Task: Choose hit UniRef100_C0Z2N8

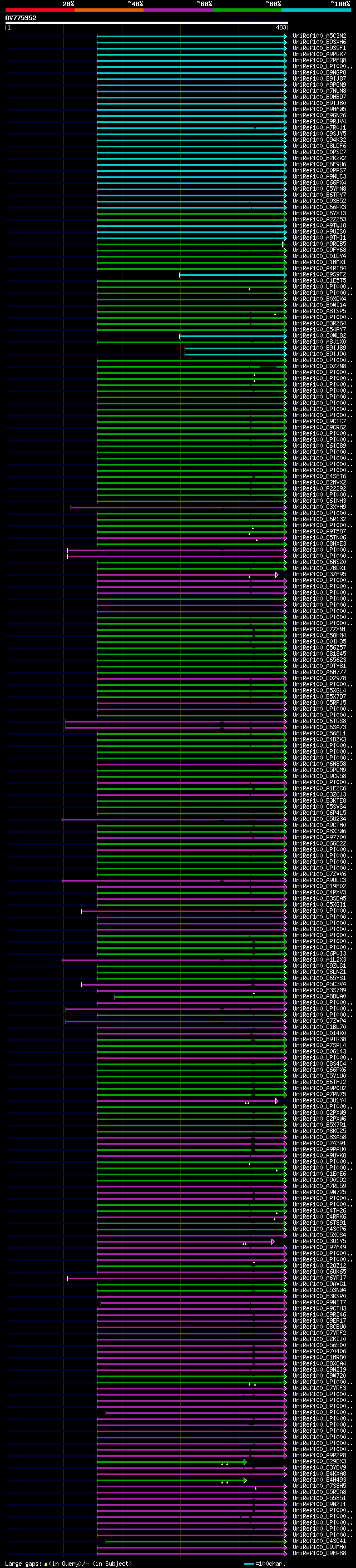Action: (319, 367)
